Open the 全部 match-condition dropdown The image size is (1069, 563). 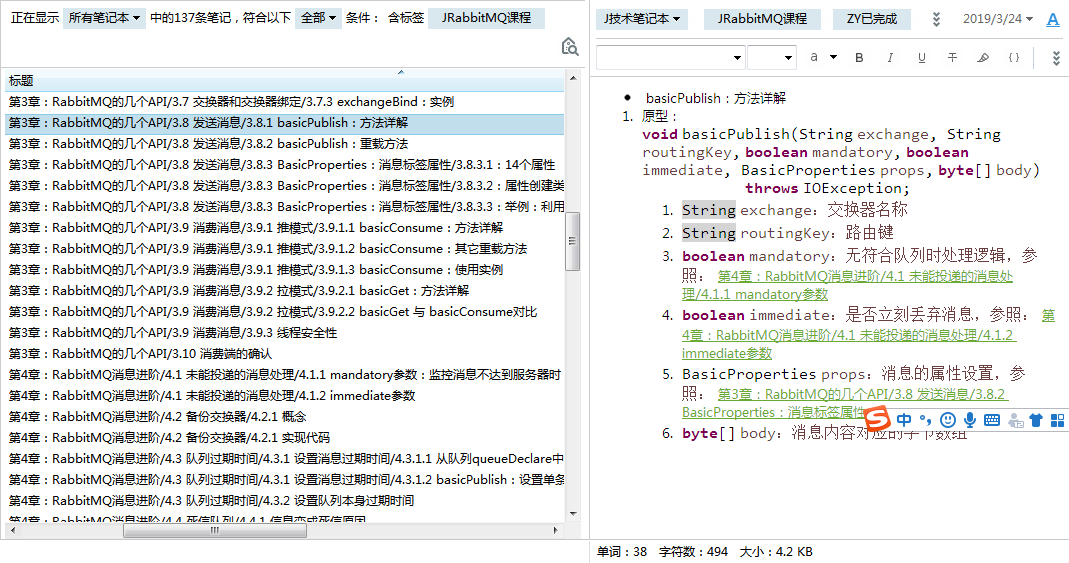tap(318, 18)
